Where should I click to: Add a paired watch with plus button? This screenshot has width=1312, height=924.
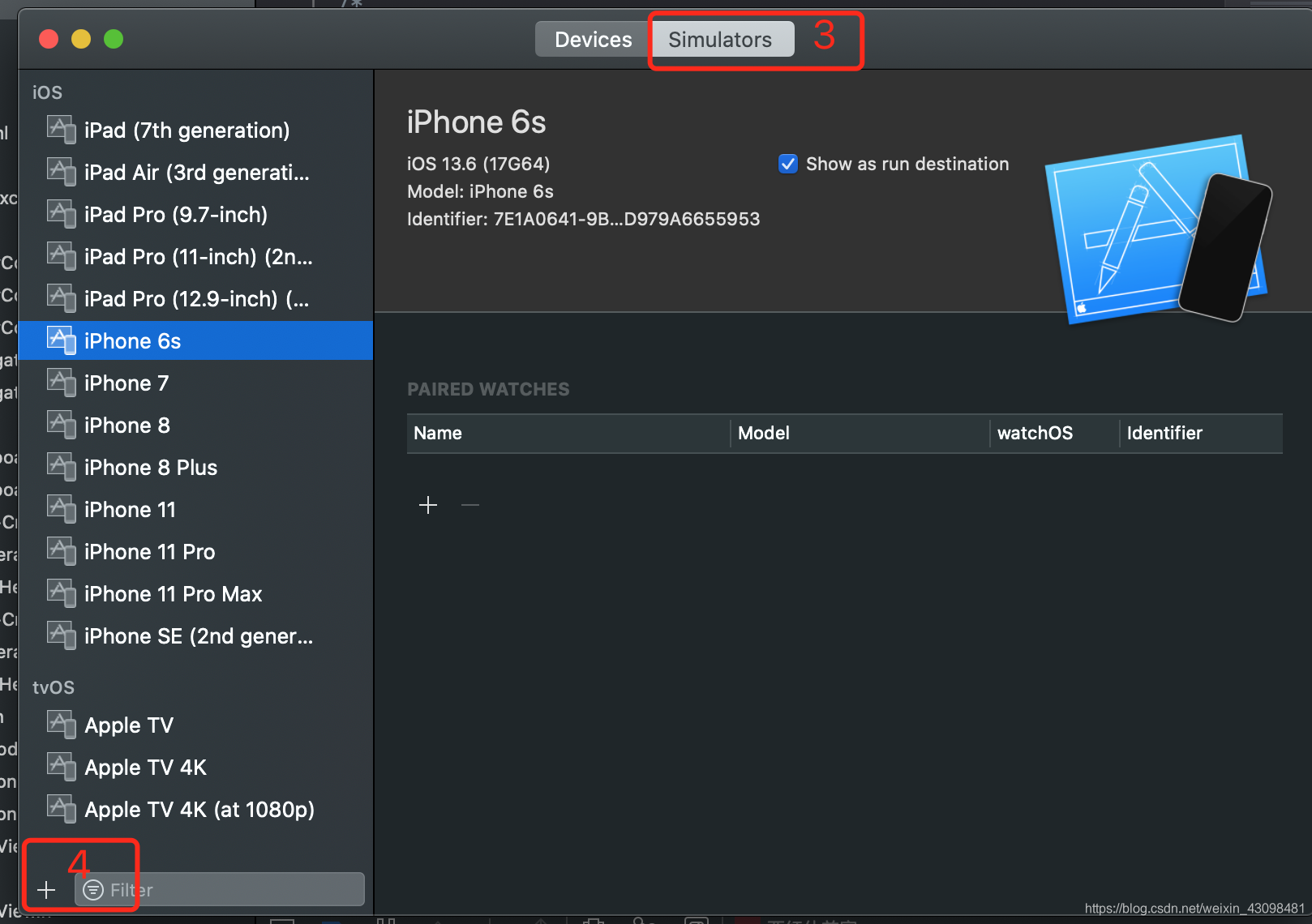tap(428, 505)
